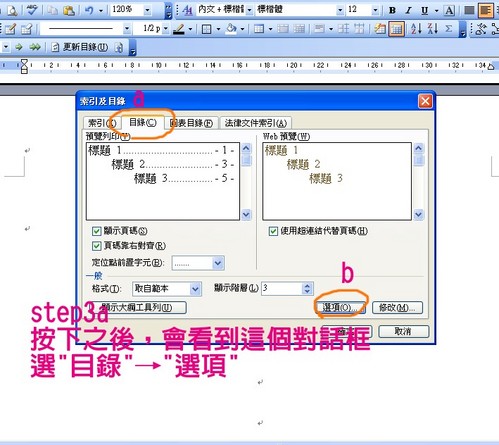Switch to the 圖表目錄(F) tab

192,123
